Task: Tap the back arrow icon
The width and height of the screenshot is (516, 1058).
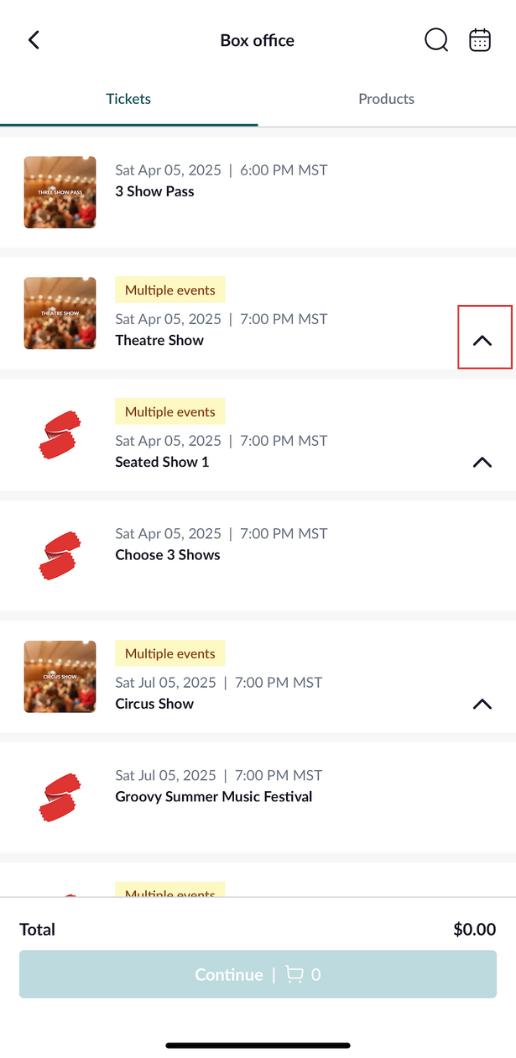Action: coord(34,40)
